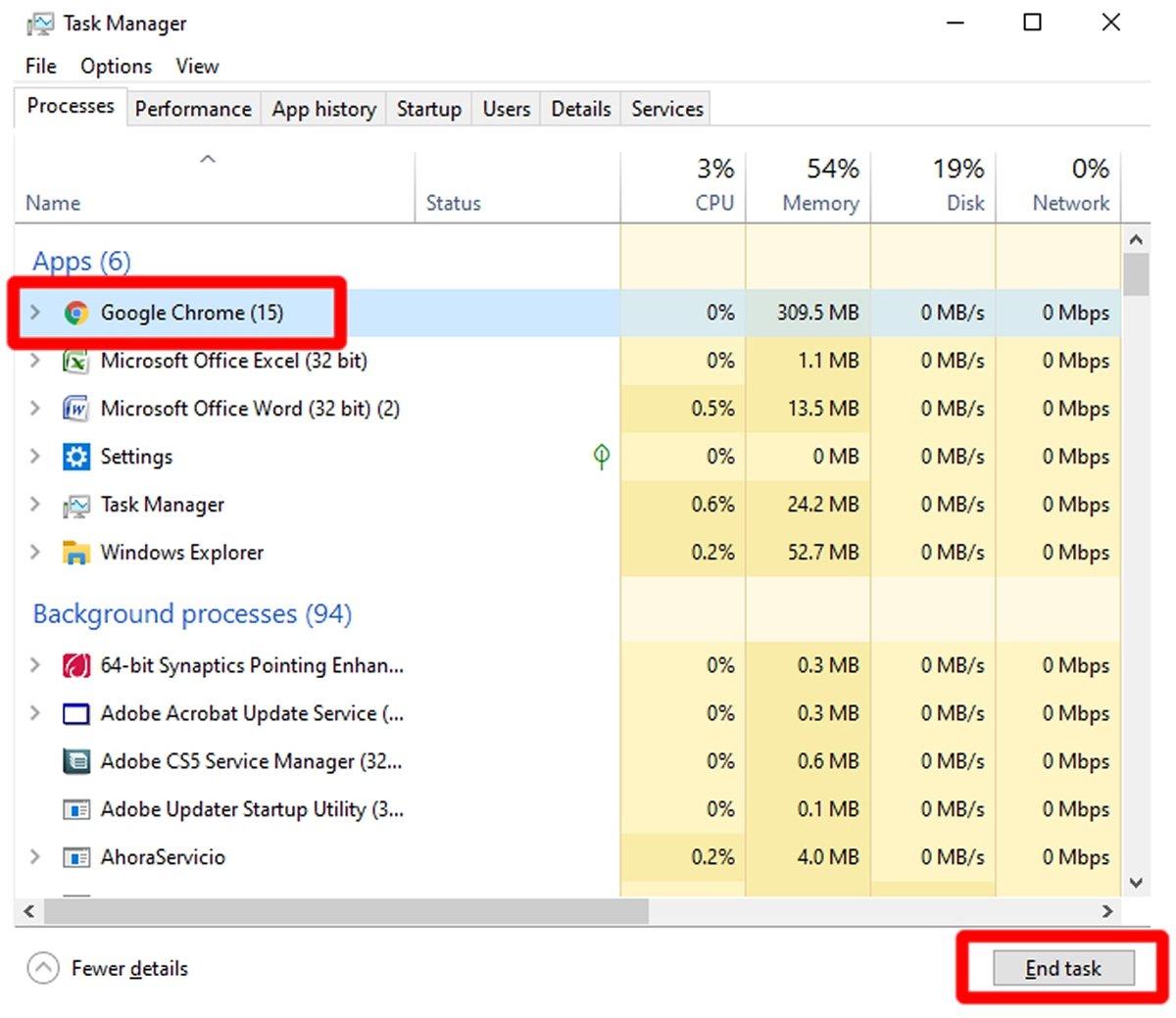The width and height of the screenshot is (1176, 1018).
Task: Click the Google Chrome app icon
Action: [75, 313]
